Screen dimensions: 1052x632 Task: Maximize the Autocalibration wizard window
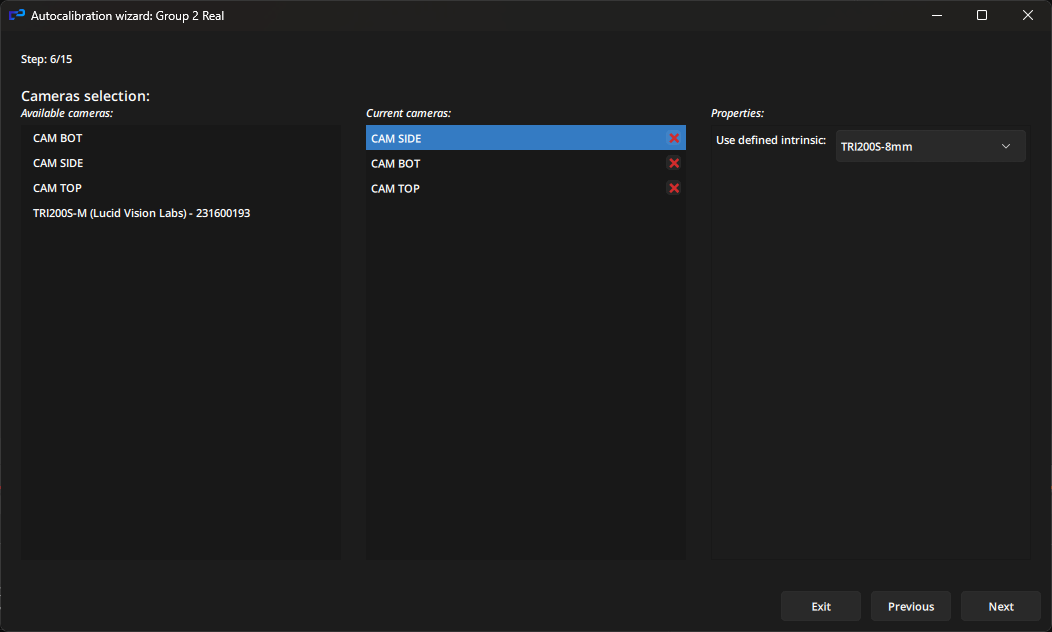click(982, 15)
